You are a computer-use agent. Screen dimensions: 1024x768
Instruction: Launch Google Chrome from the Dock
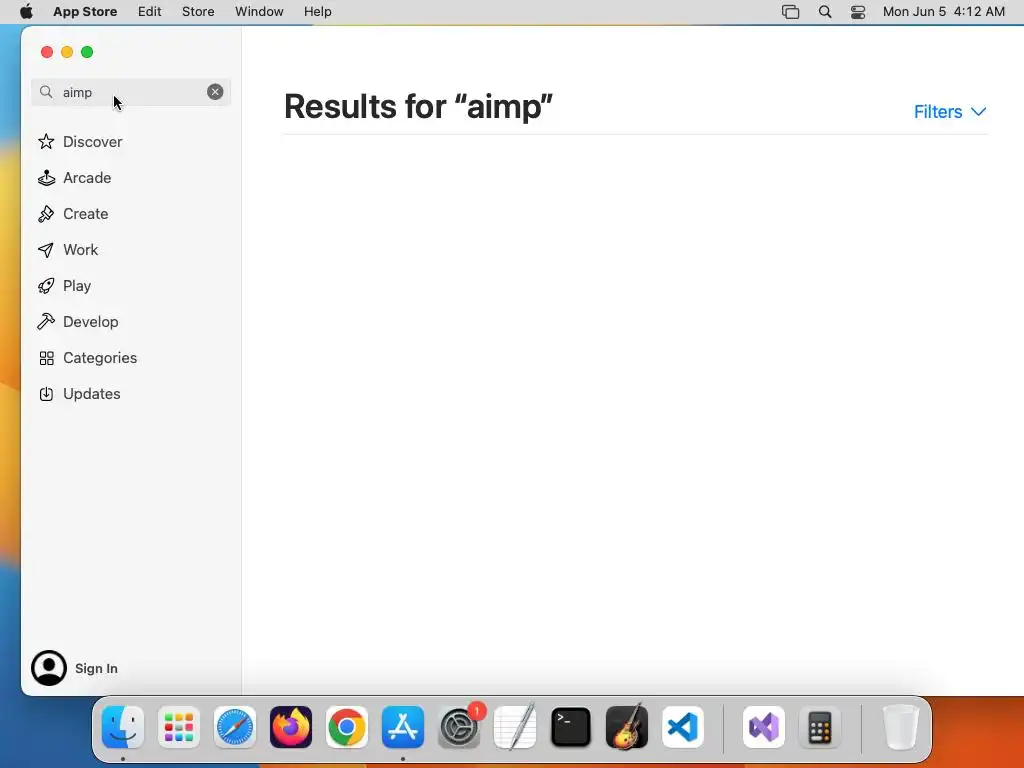tap(347, 727)
